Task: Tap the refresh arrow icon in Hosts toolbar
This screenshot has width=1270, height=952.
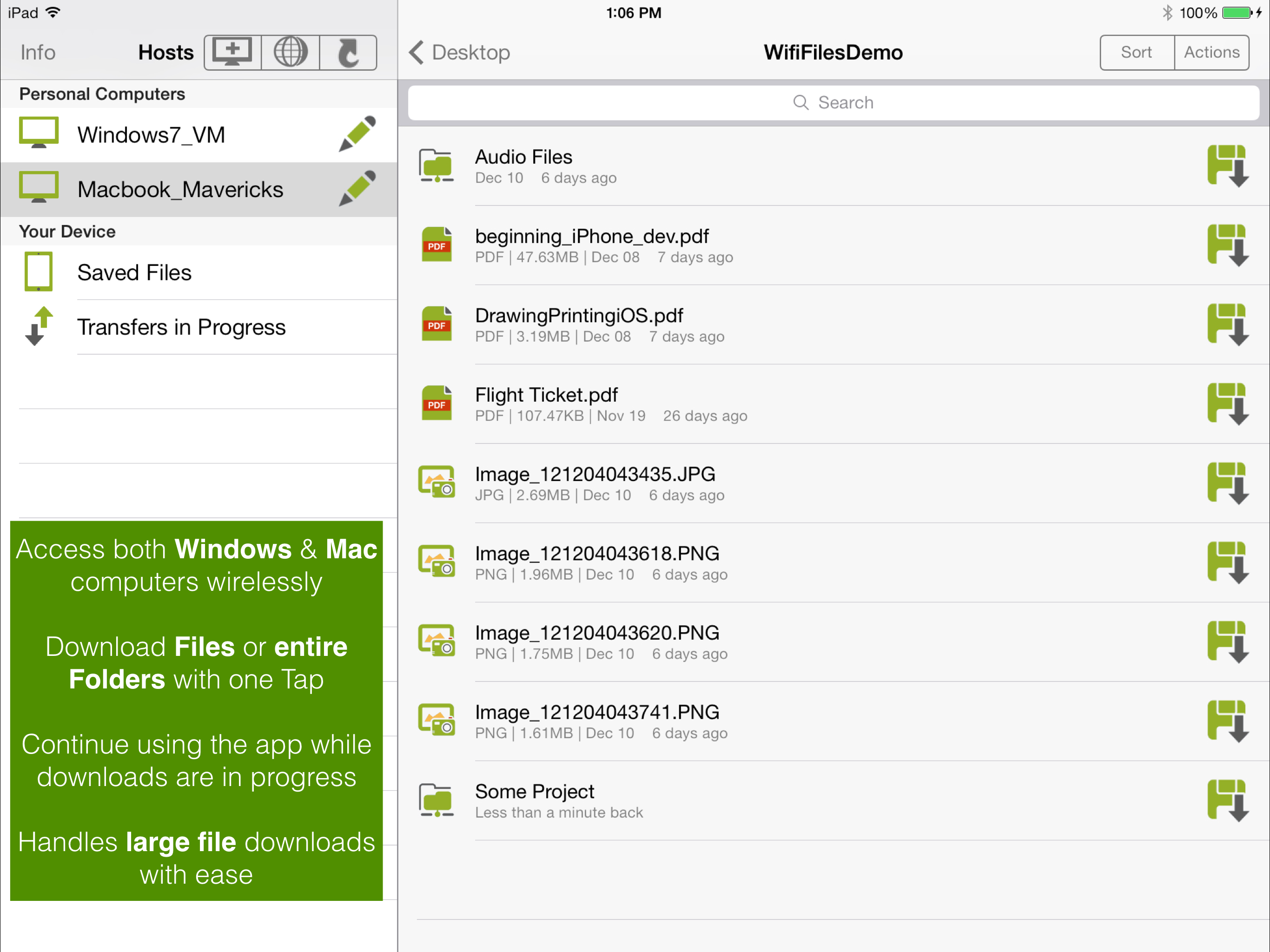Action: click(348, 52)
